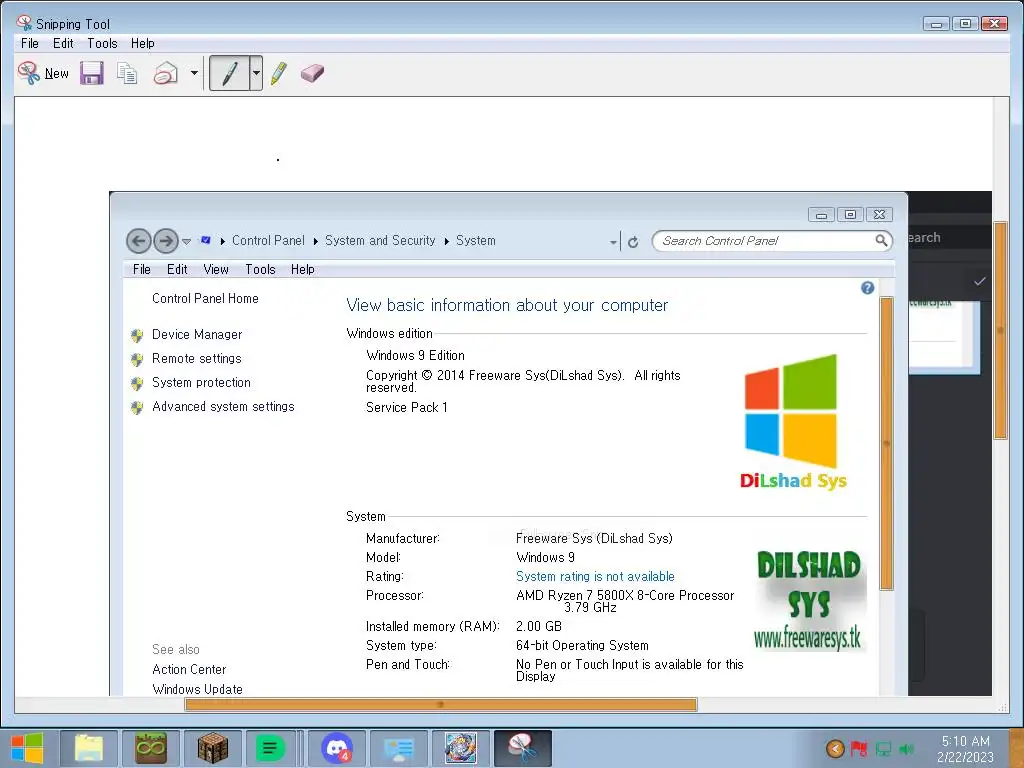Open the View menu in System window

click(x=216, y=269)
